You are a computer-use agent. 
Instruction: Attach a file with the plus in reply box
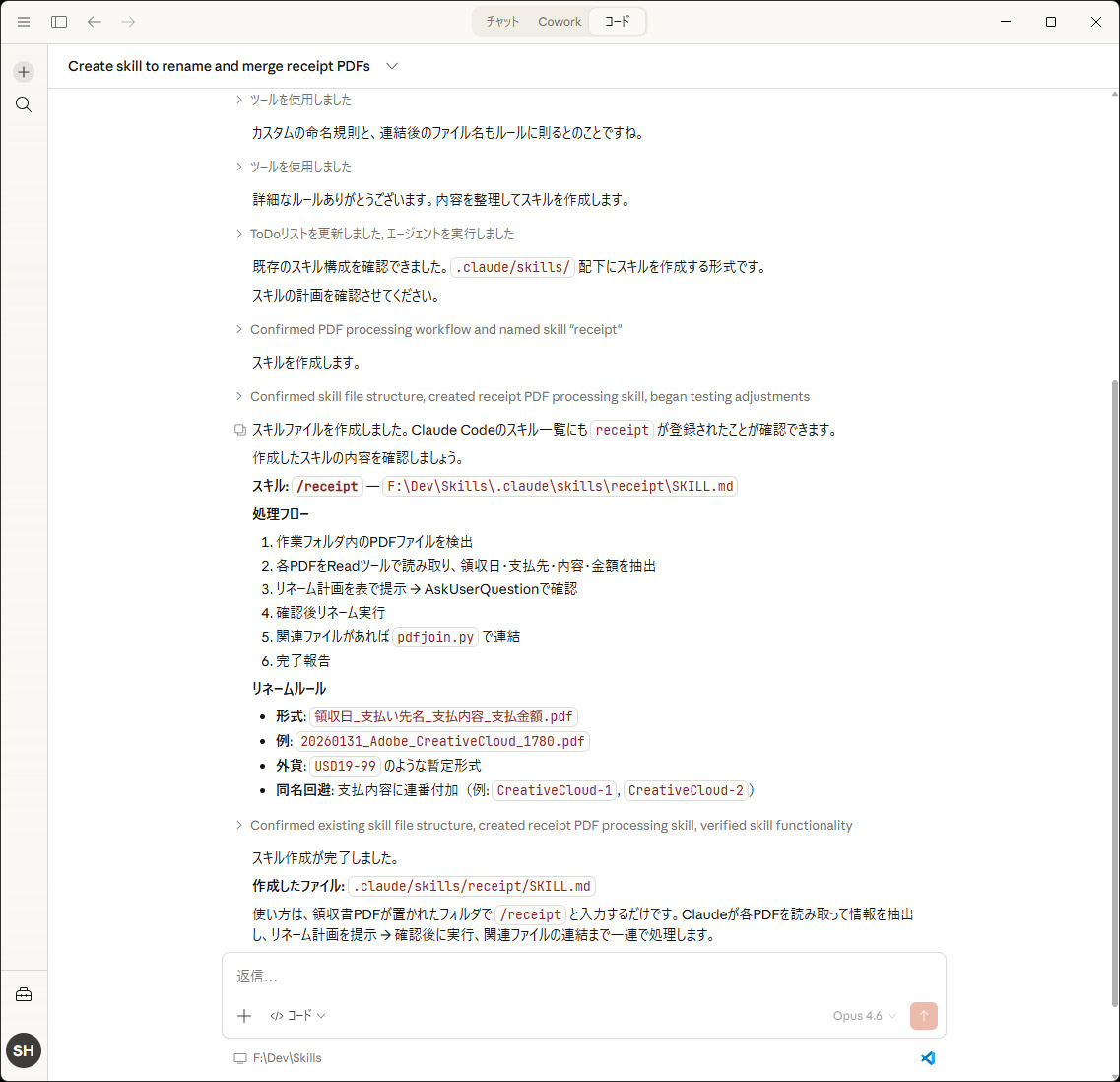(x=244, y=1015)
